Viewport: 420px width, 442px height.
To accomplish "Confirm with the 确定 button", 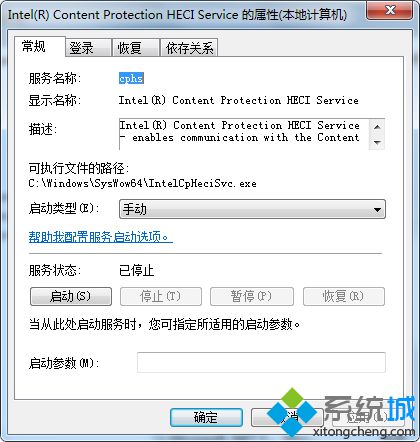I will coord(206,417).
